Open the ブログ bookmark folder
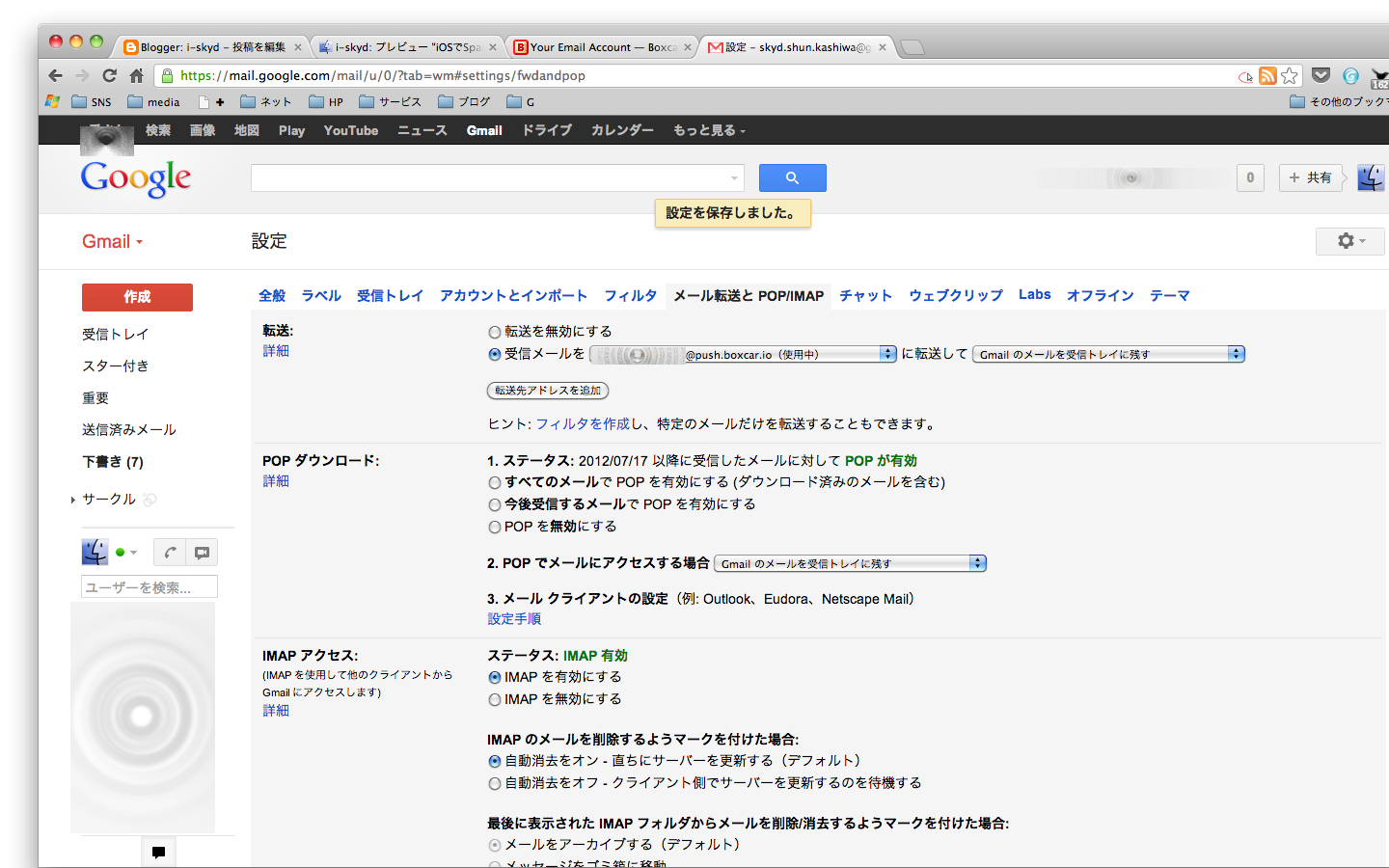The image size is (1389, 868). 464,101
